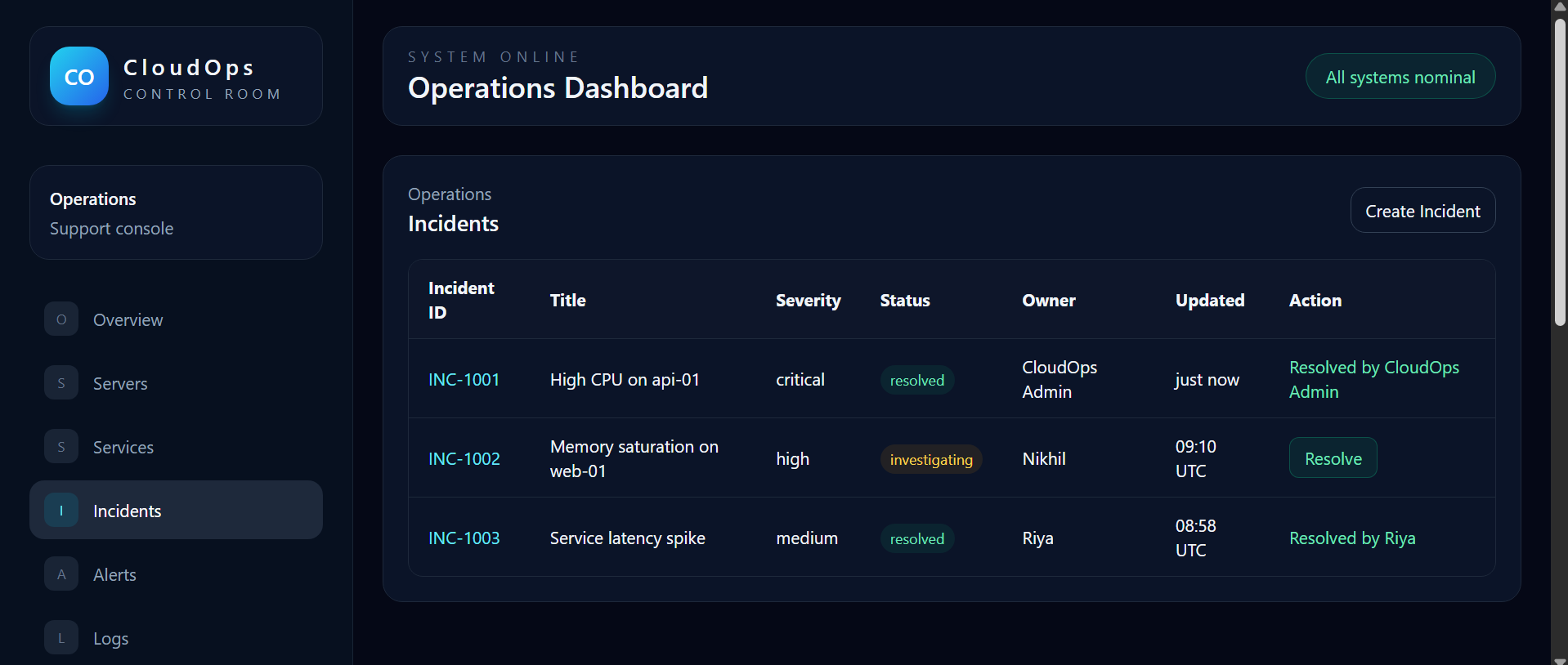Click the CO CloudOps logo icon
The width and height of the screenshot is (1568, 665).
[79, 76]
